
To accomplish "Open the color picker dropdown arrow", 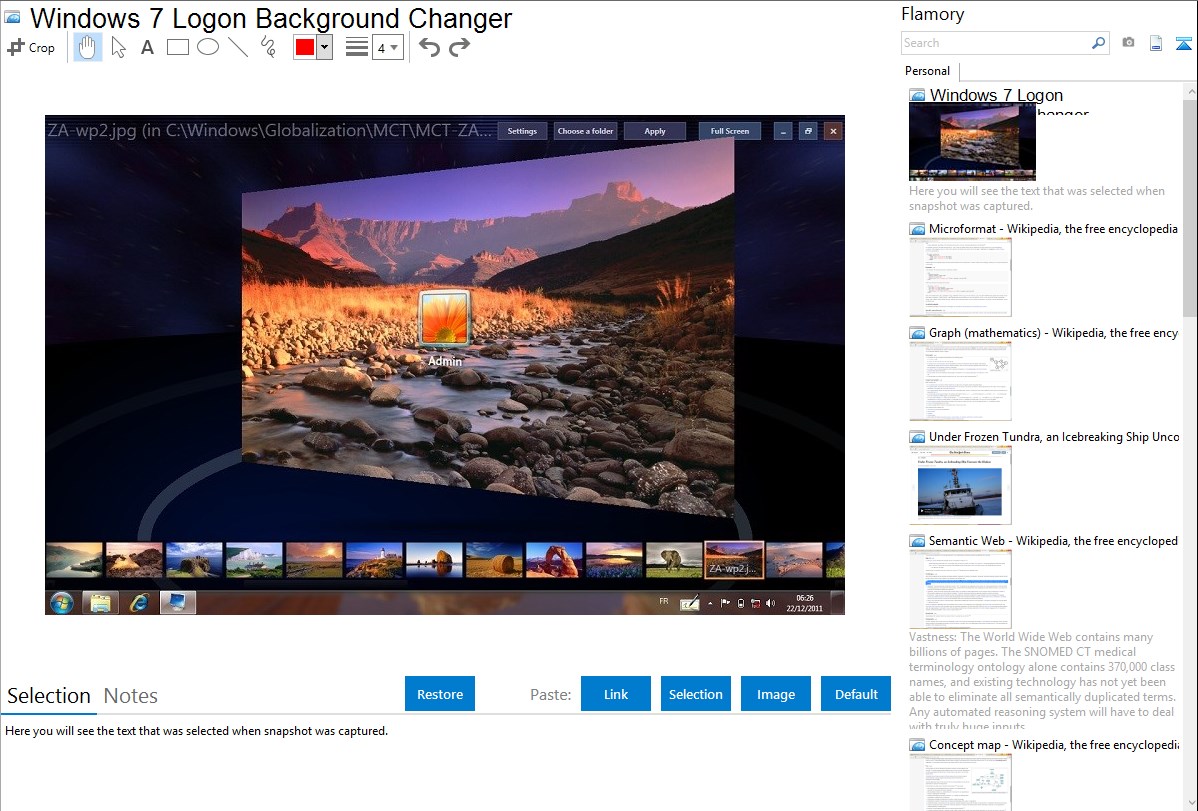I will click(324, 47).
